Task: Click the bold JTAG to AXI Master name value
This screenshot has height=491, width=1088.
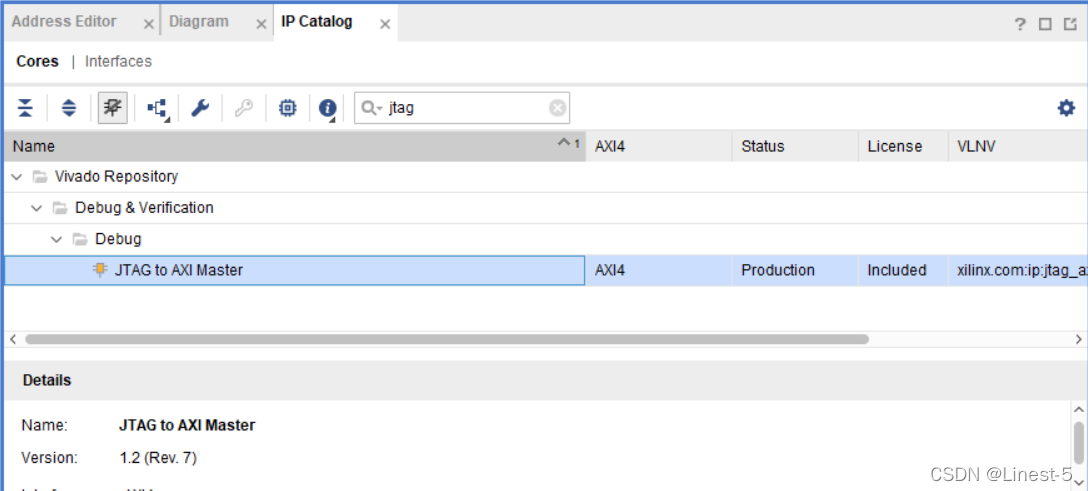Action: click(187, 425)
